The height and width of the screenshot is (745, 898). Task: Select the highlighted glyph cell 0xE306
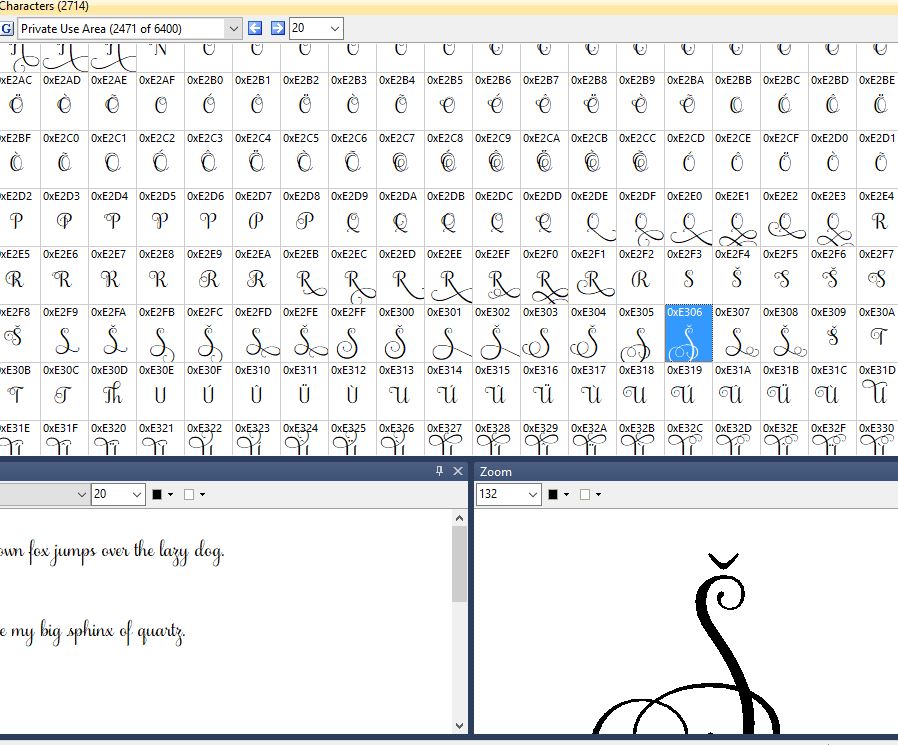[688, 333]
